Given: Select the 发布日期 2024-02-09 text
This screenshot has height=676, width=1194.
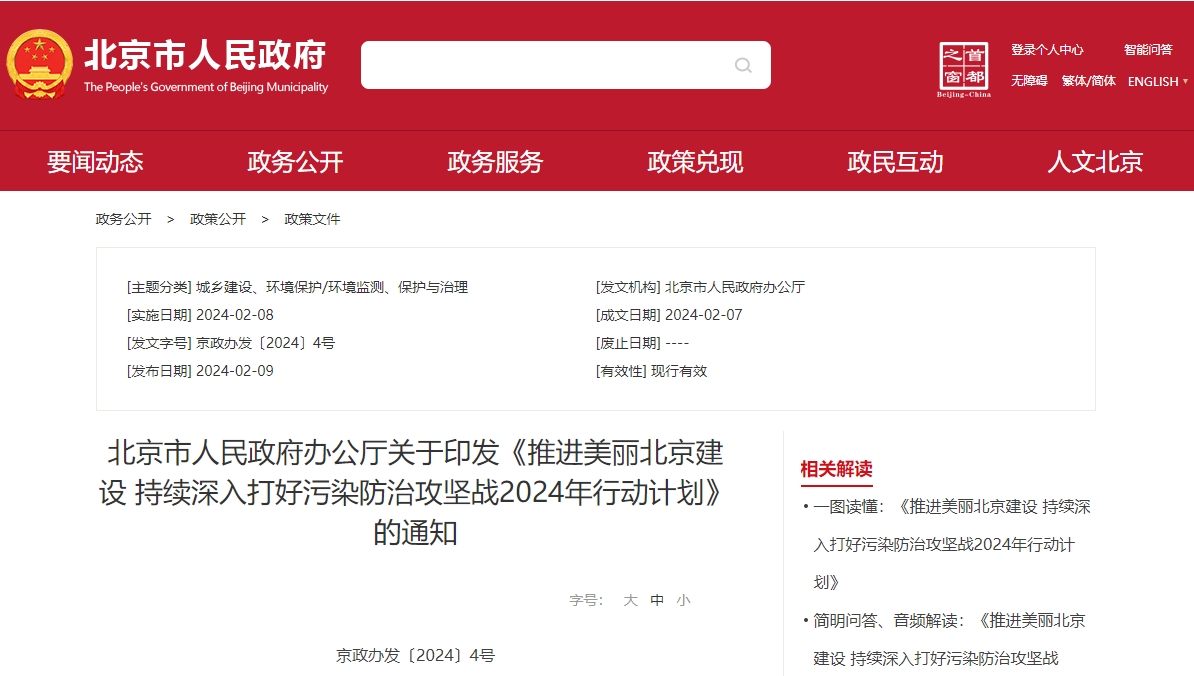Looking at the screenshot, I should click(200, 371).
